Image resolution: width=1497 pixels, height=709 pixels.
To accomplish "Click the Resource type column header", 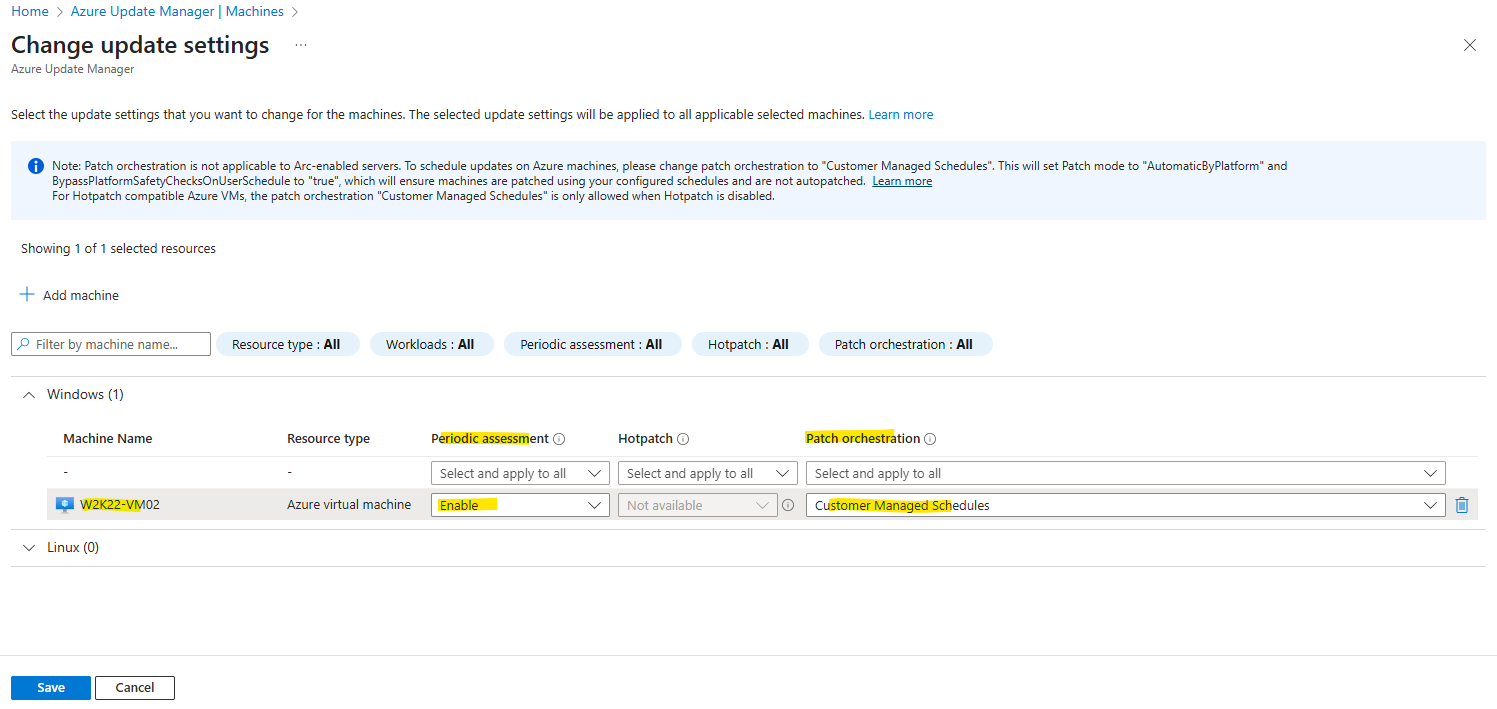I will [x=328, y=439].
